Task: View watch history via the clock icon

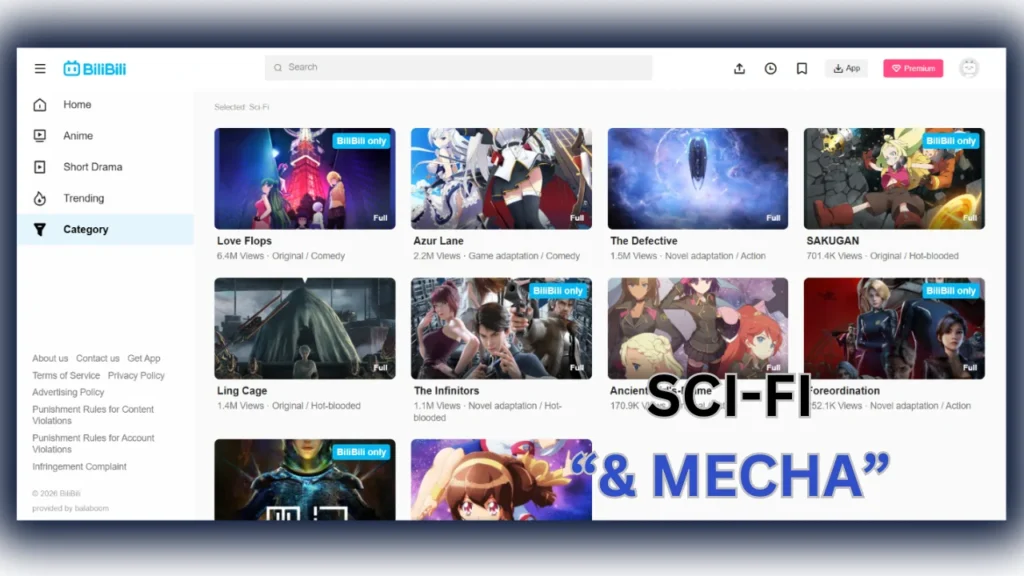Action: point(770,68)
